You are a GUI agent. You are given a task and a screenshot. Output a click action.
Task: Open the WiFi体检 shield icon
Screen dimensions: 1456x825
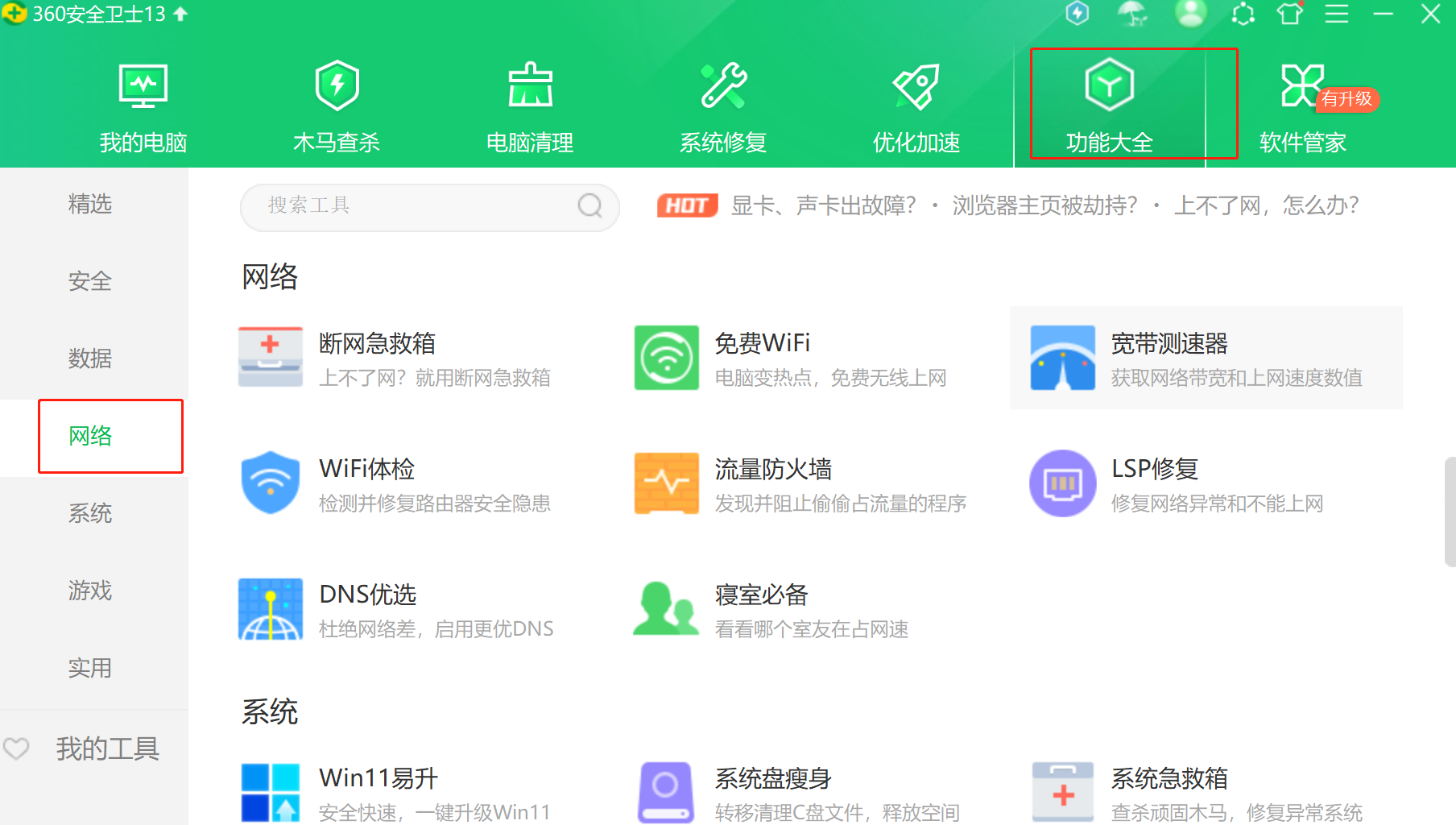click(271, 483)
